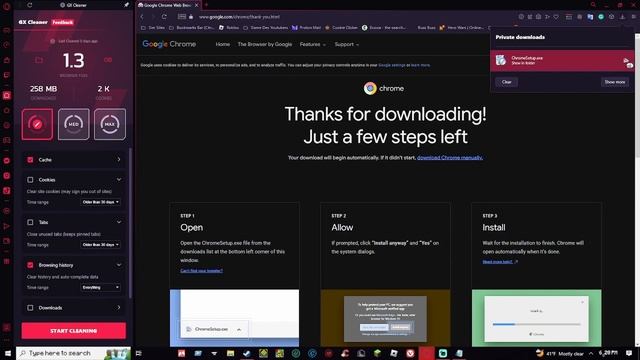Open the Features dropdown menu
Screen dimensions: 640x360
coord(313,44)
